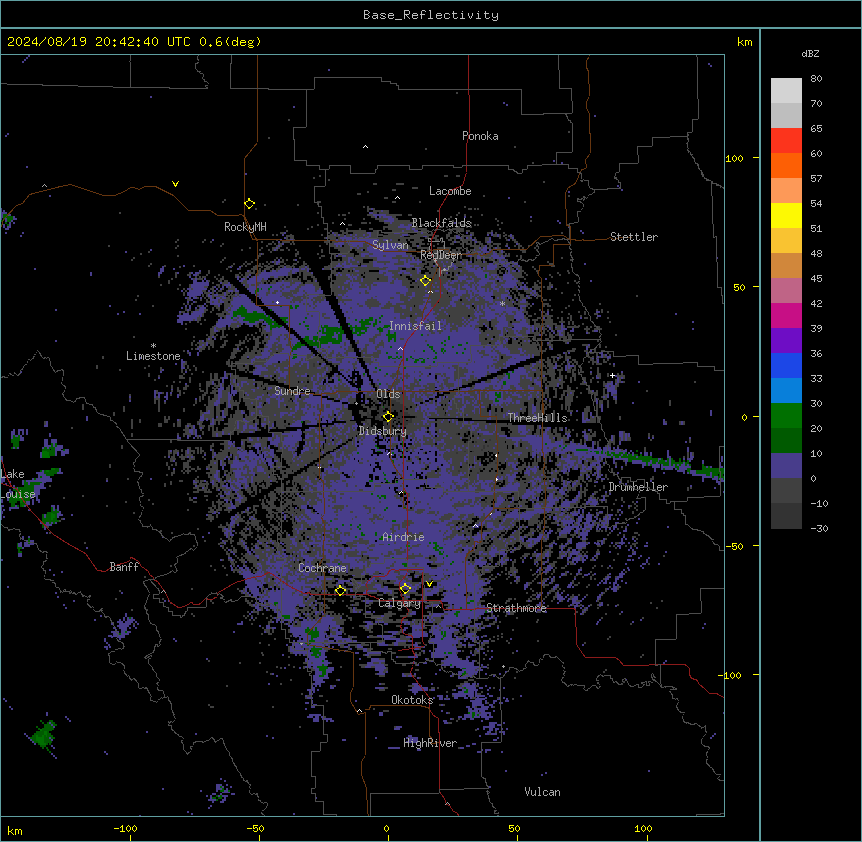Click the Okotoks town label

tap(412, 700)
